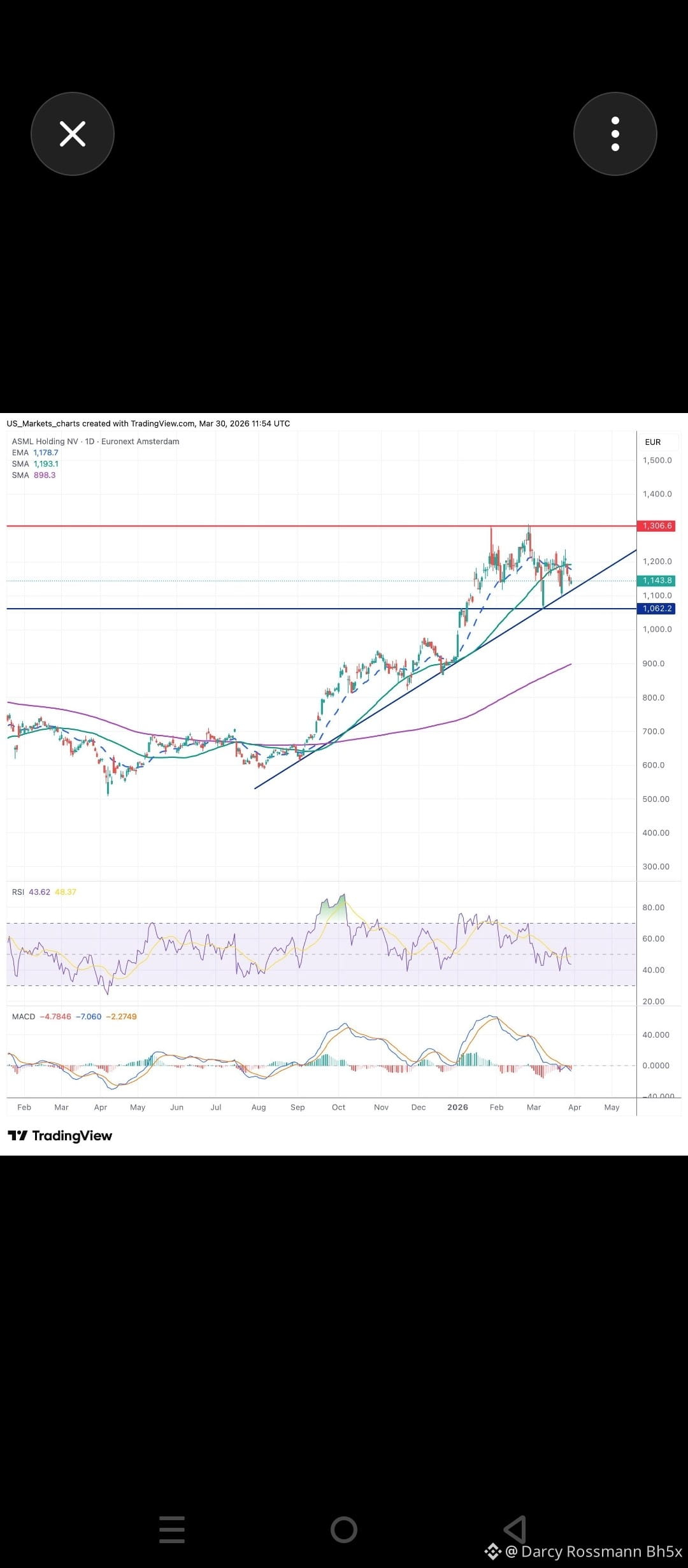The image size is (688, 1568).
Task: Click the chart creation caption with date
Action: point(148,423)
